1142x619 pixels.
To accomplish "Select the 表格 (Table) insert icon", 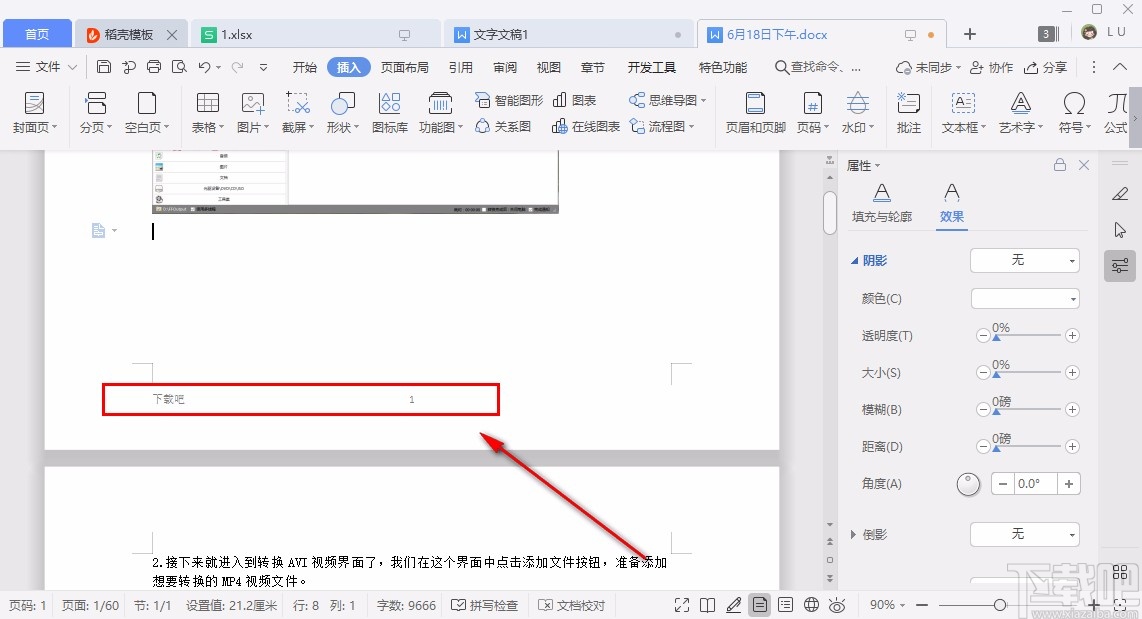I will (207, 110).
